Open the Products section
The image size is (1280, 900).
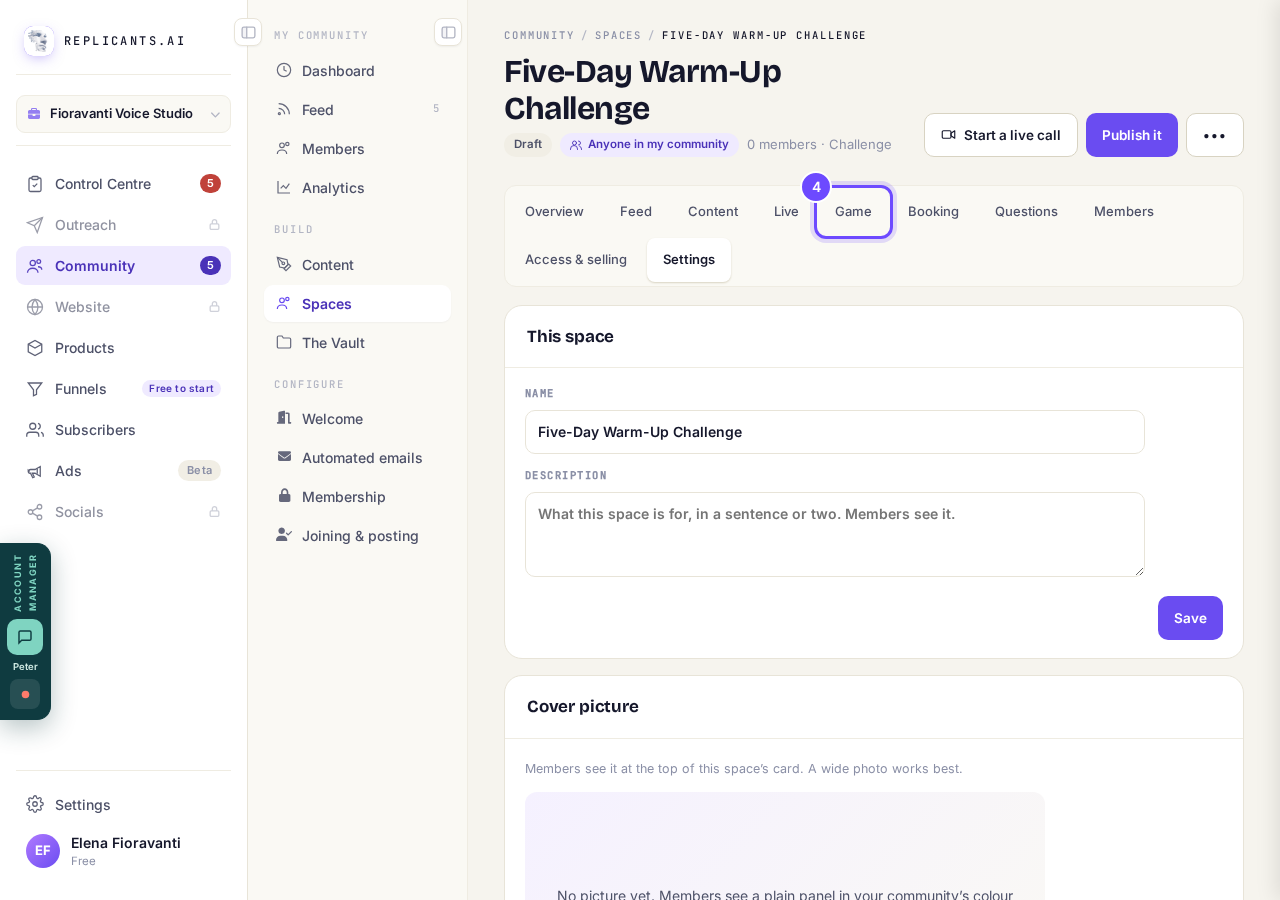(123, 348)
